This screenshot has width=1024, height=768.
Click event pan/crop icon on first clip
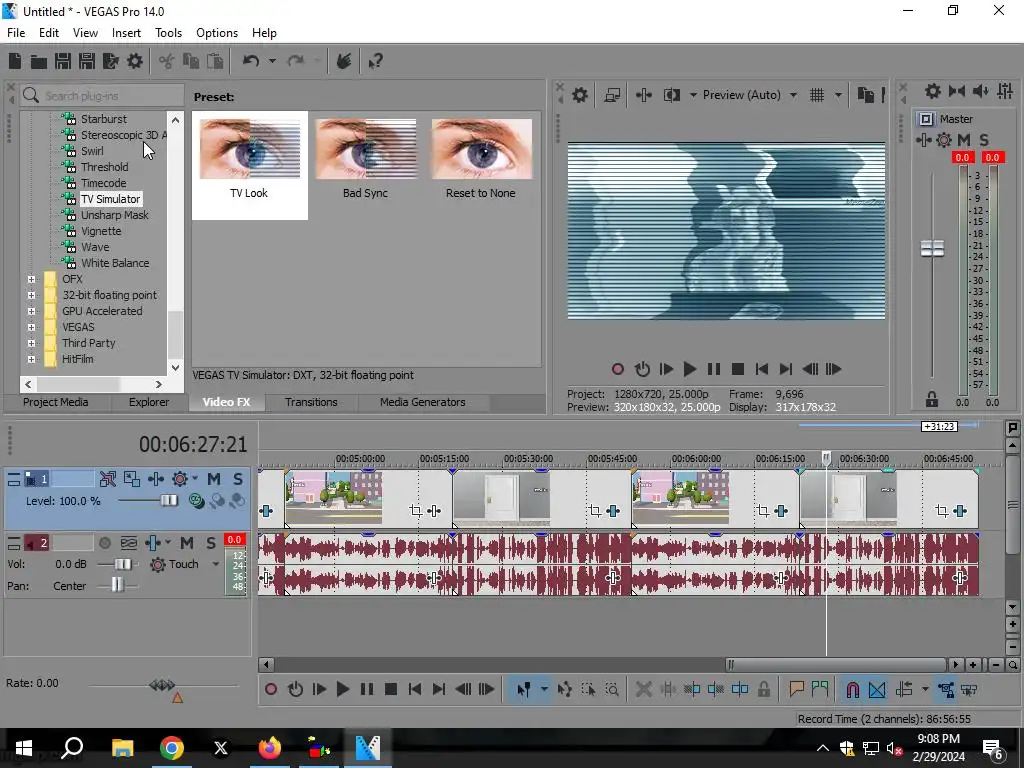tap(415, 511)
